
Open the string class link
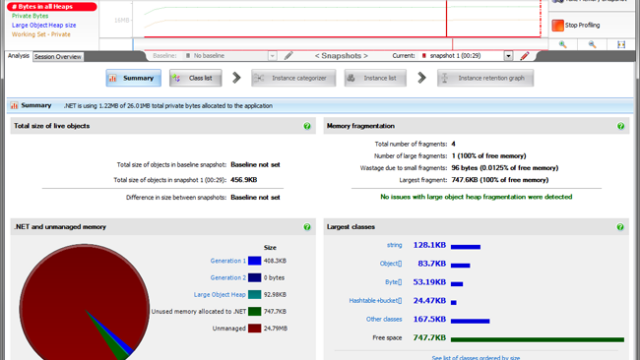[x=394, y=245]
